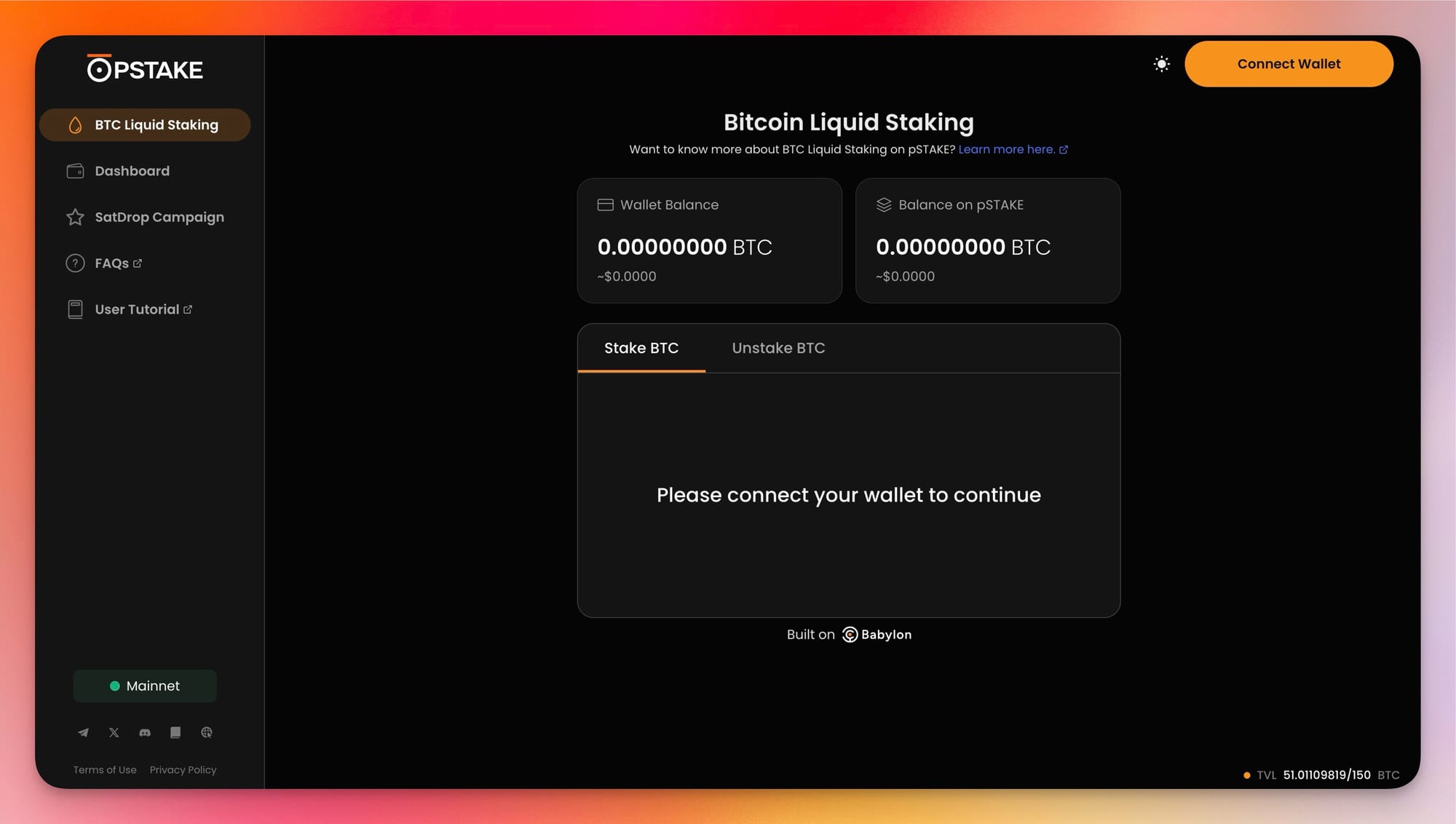
Task: Open the Discord social icon
Action: 145,732
